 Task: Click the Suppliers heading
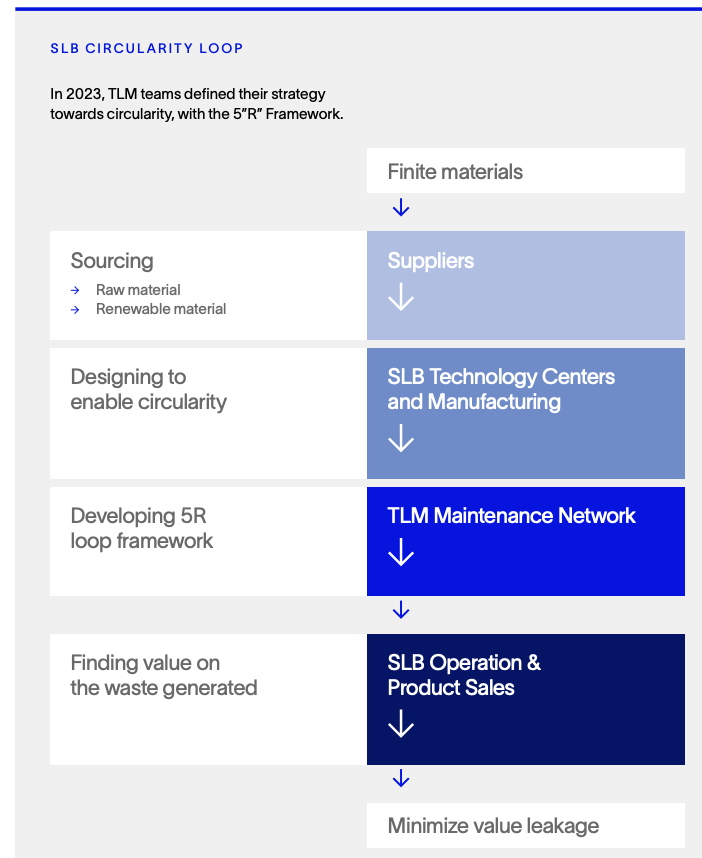pos(431,260)
